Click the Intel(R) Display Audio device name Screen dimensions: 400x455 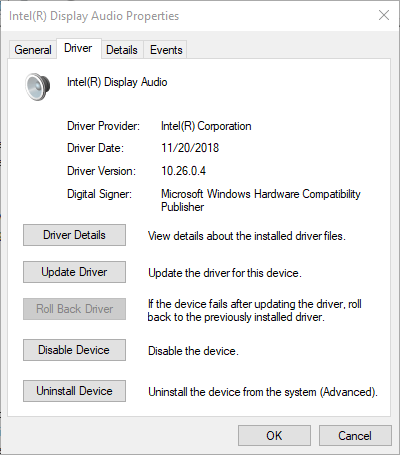click(117, 82)
